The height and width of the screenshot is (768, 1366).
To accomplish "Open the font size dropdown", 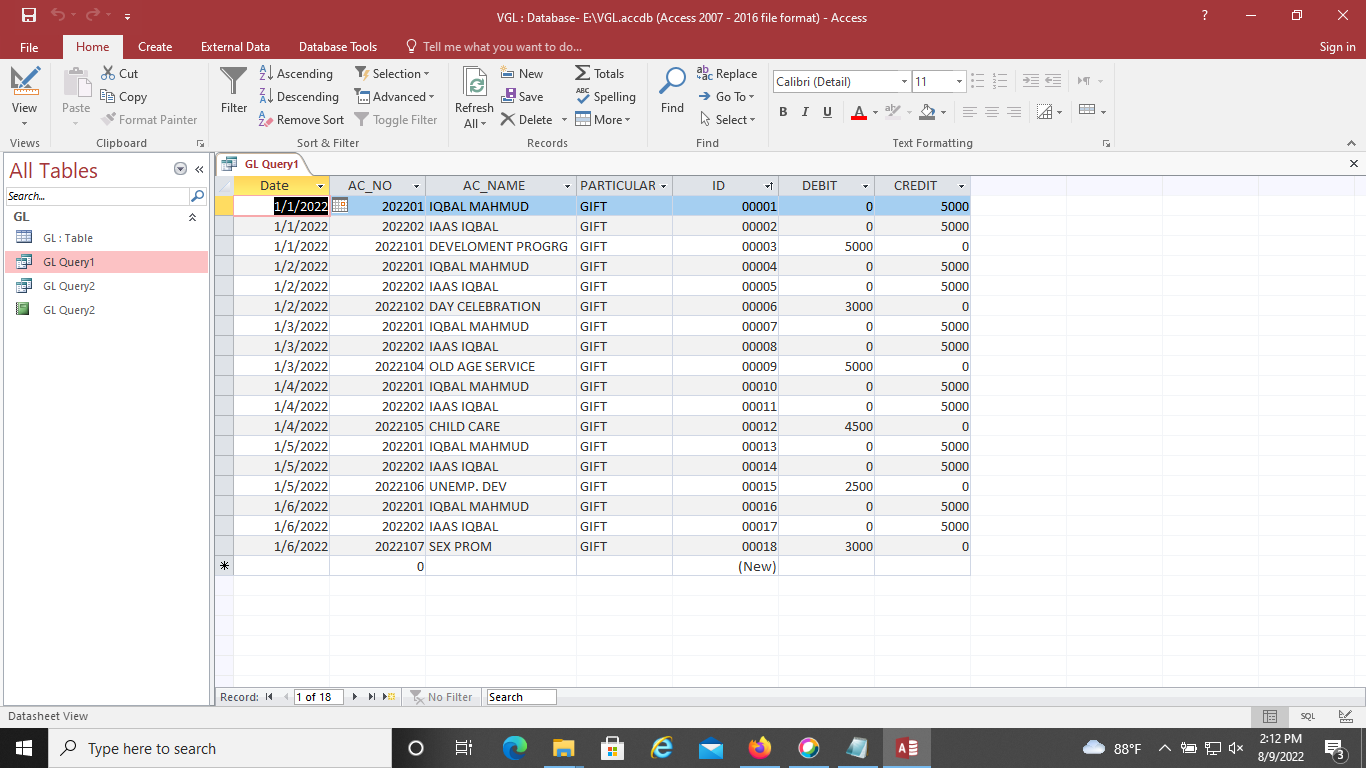I will (x=959, y=82).
